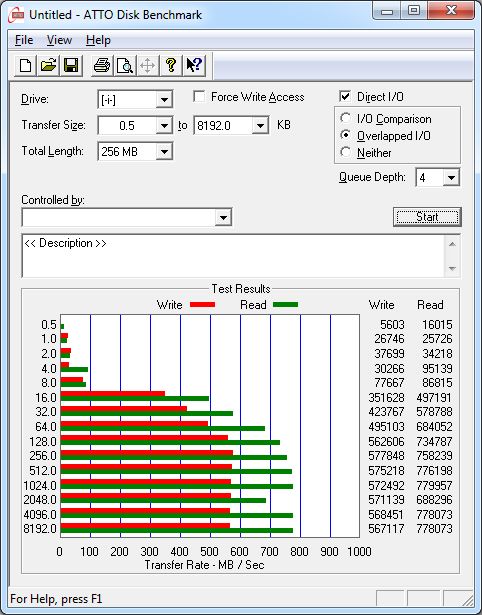This screenshot has width=482, height=615.
Task: Click inside the Description text field
Action: [x=234, y=256]
